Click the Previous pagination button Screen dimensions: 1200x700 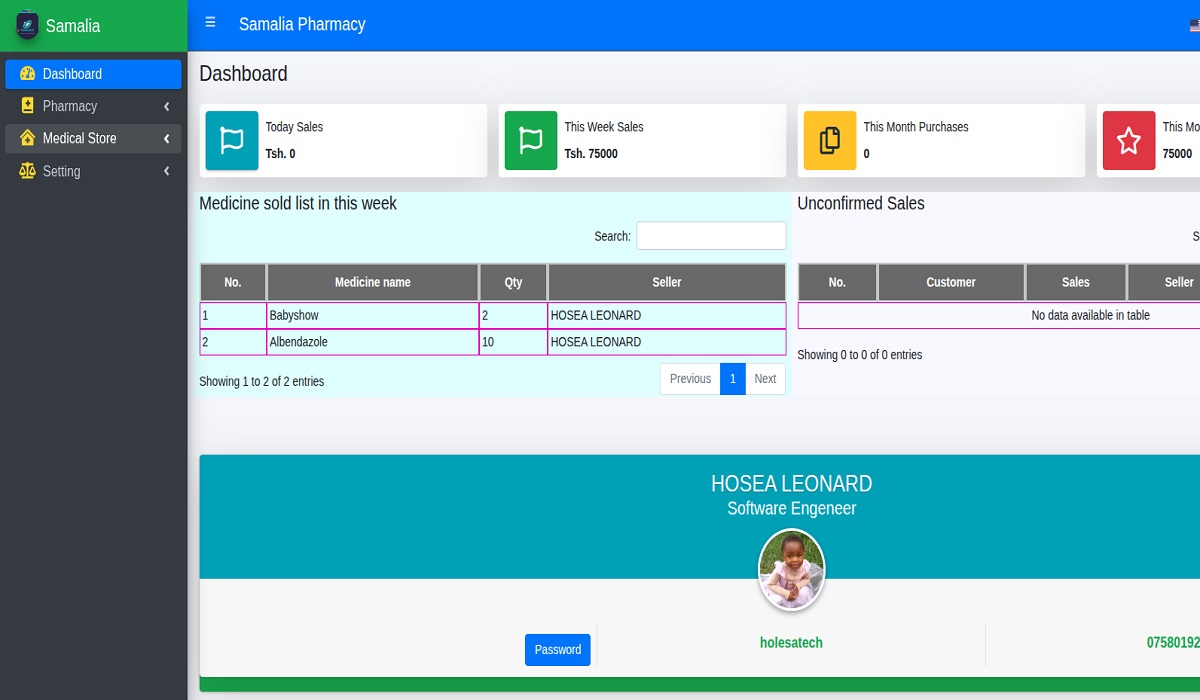pos(690,379)
